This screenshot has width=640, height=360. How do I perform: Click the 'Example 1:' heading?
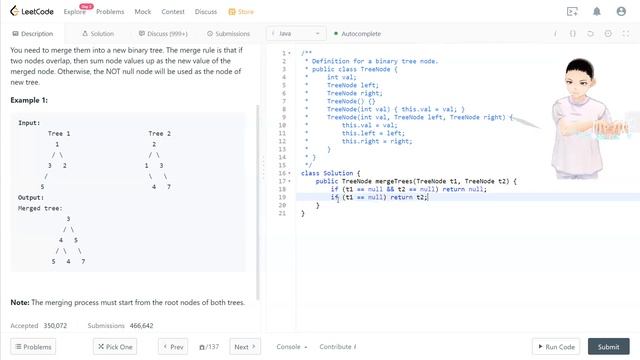(29, 100)
